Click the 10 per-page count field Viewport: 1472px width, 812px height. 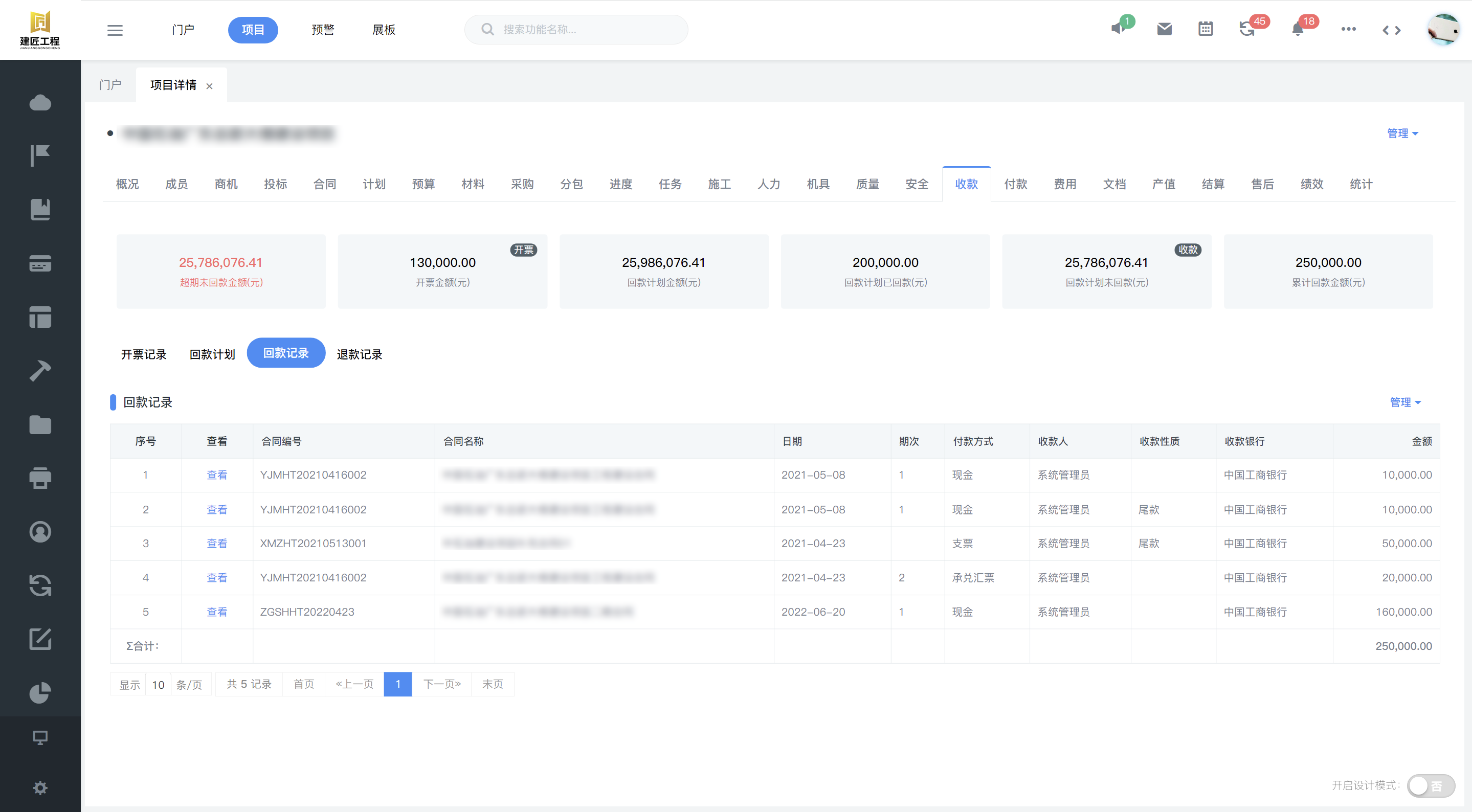coord(158,685)
